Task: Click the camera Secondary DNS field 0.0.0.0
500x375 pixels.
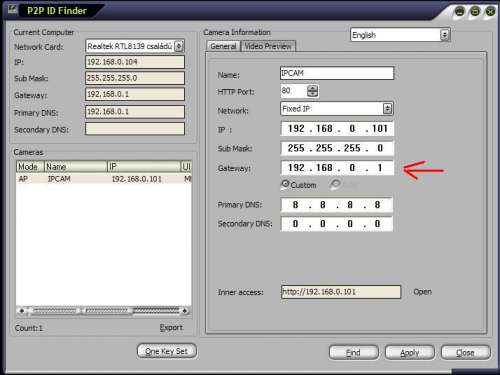Action: [337, 224]
